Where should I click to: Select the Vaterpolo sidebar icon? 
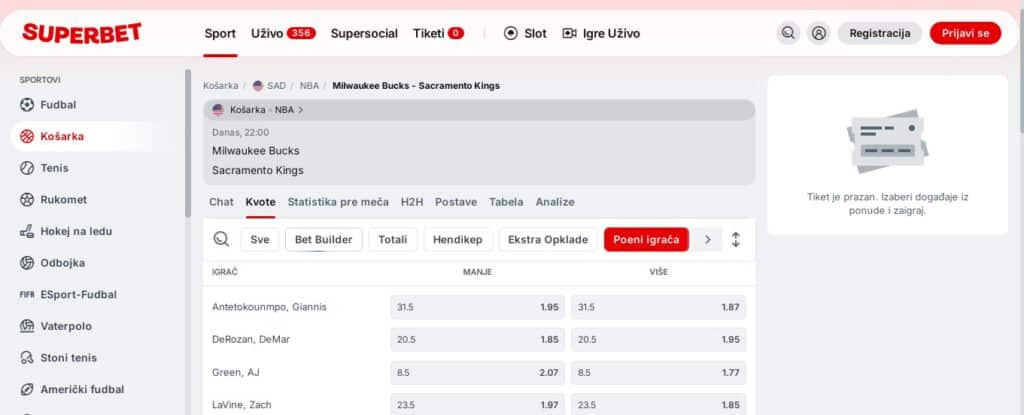click(27, 326)
